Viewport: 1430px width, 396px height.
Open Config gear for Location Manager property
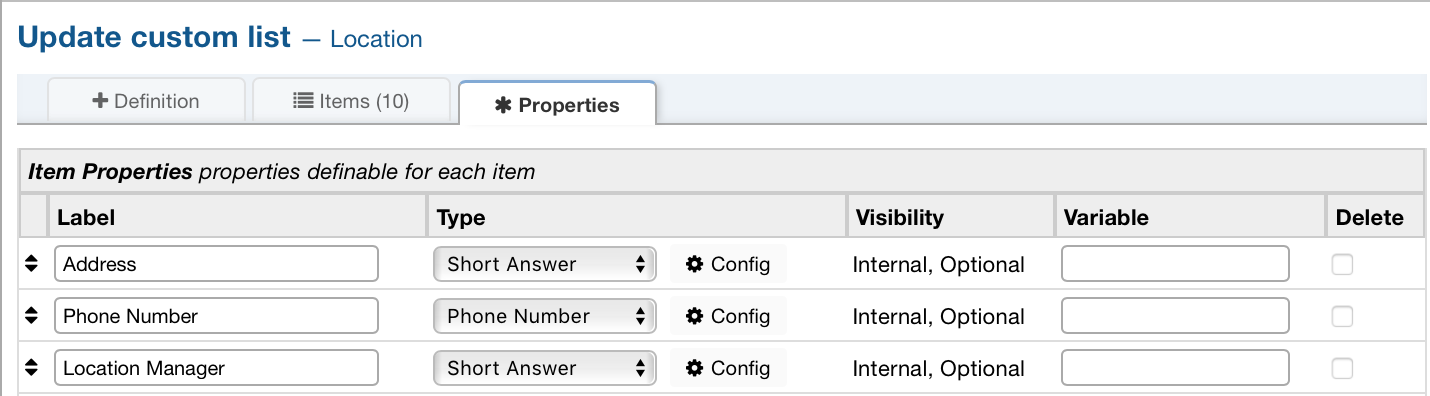pos(728,368)
